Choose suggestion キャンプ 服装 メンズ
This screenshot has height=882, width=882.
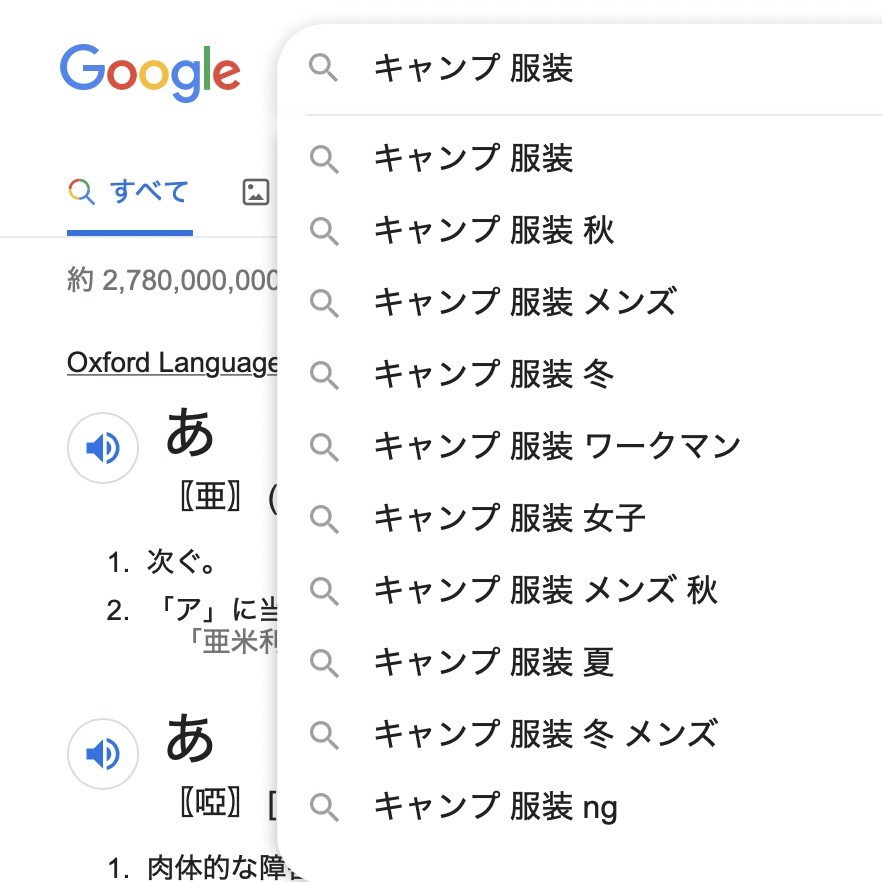[525, 302]
